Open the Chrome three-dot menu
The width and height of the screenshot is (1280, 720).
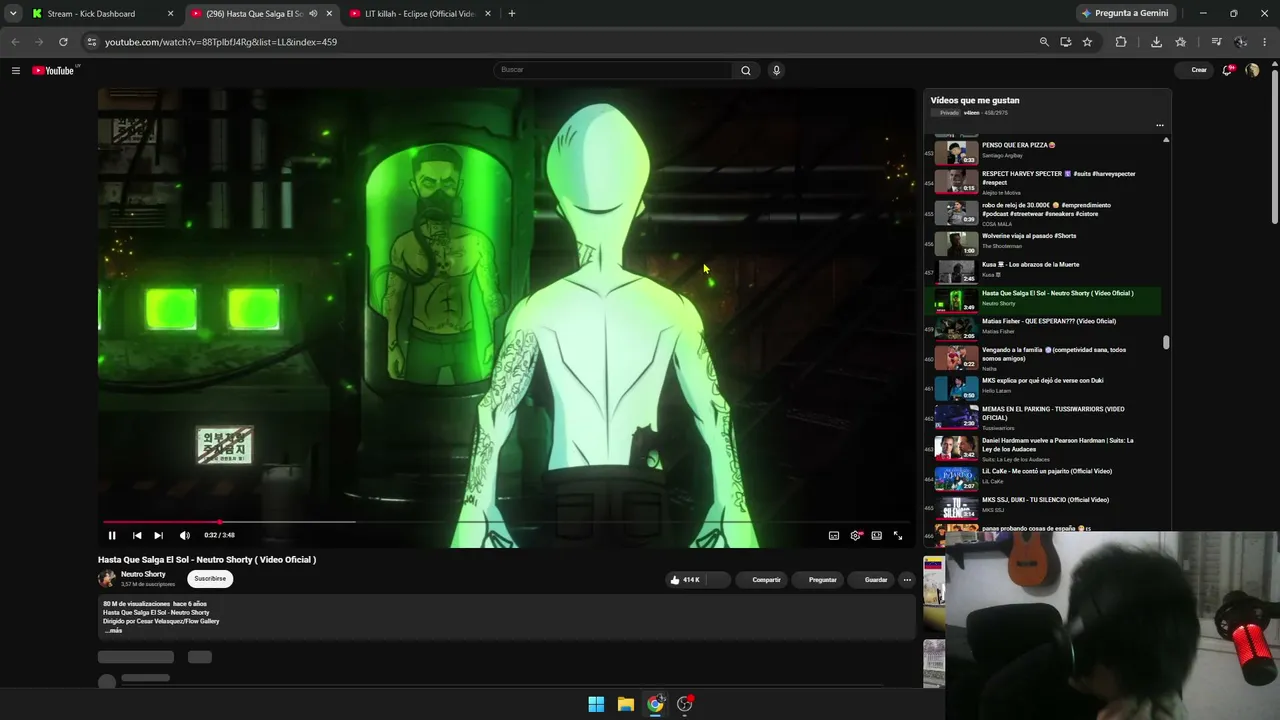tap(1265, 42)
